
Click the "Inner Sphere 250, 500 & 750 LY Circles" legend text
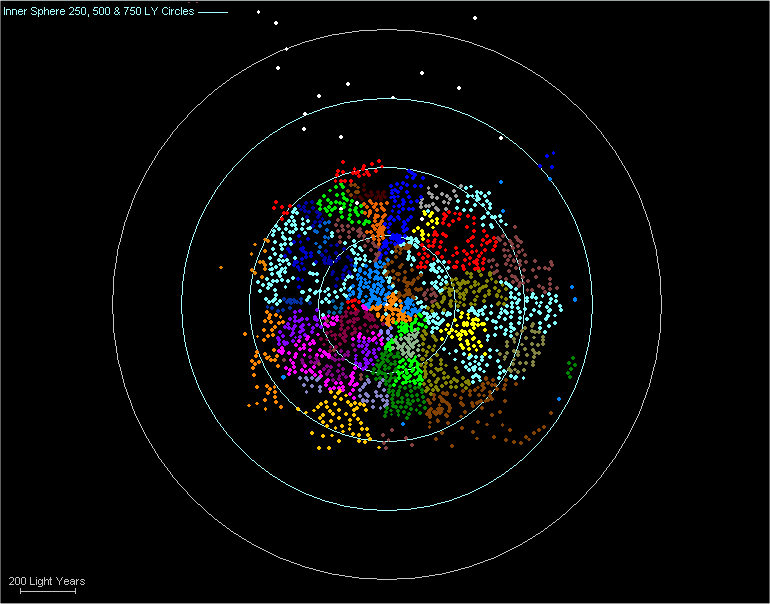(x=99, y=11)
